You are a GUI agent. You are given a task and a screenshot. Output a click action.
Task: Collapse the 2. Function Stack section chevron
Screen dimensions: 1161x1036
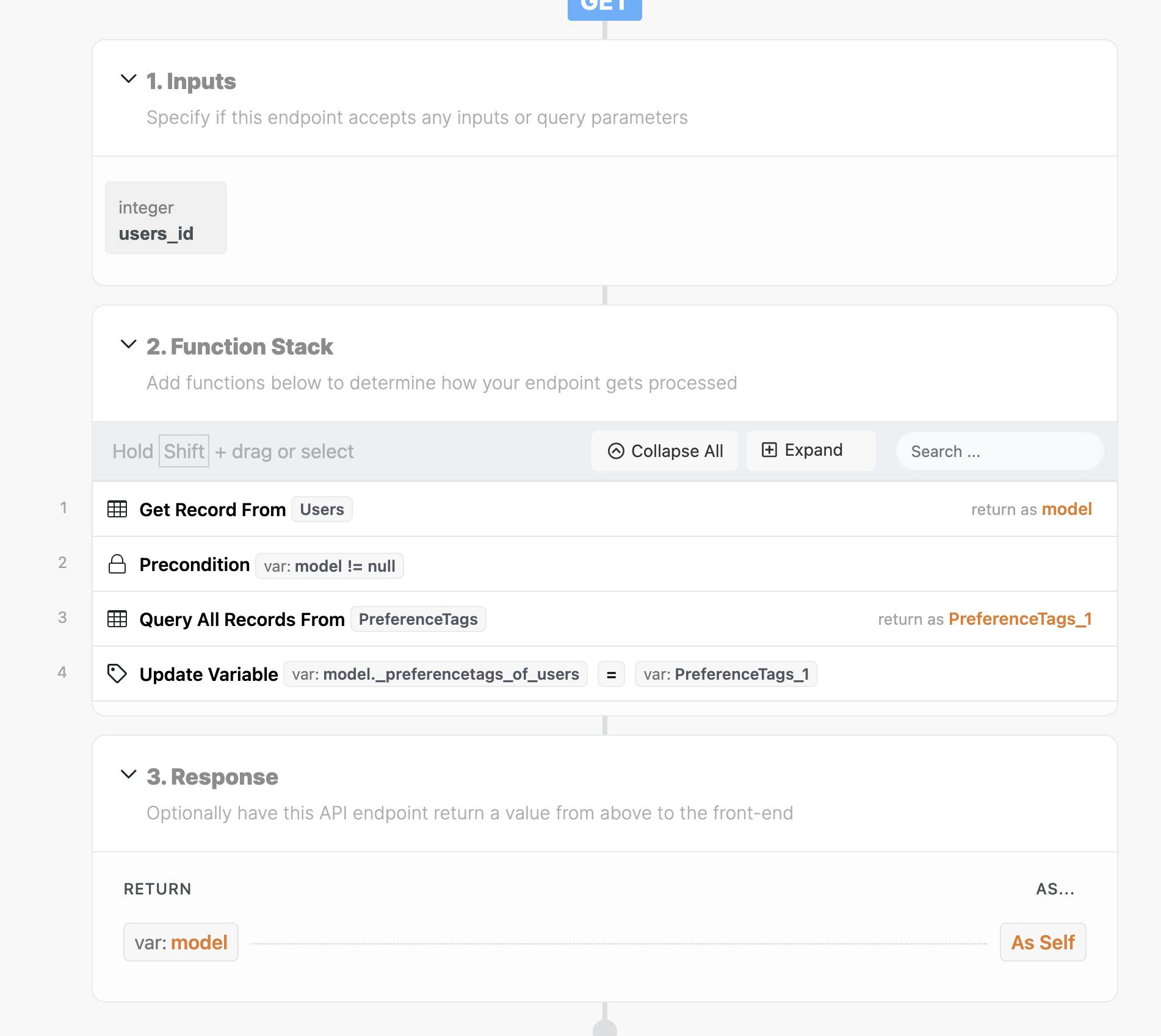pyautogui.click(x=128, y=345)
